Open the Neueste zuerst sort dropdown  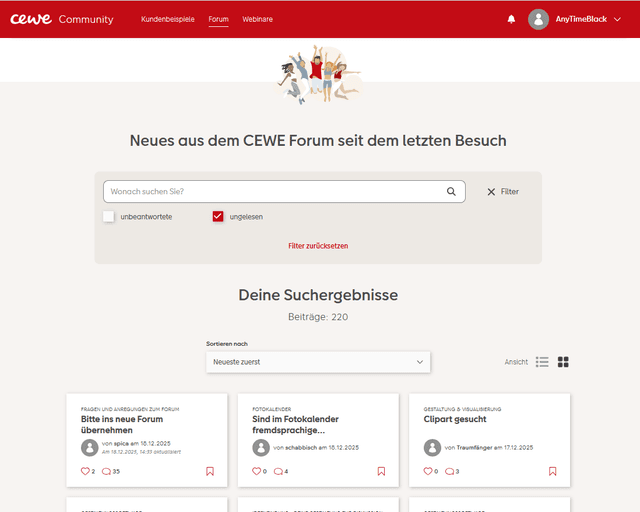(x=318, y=362)
